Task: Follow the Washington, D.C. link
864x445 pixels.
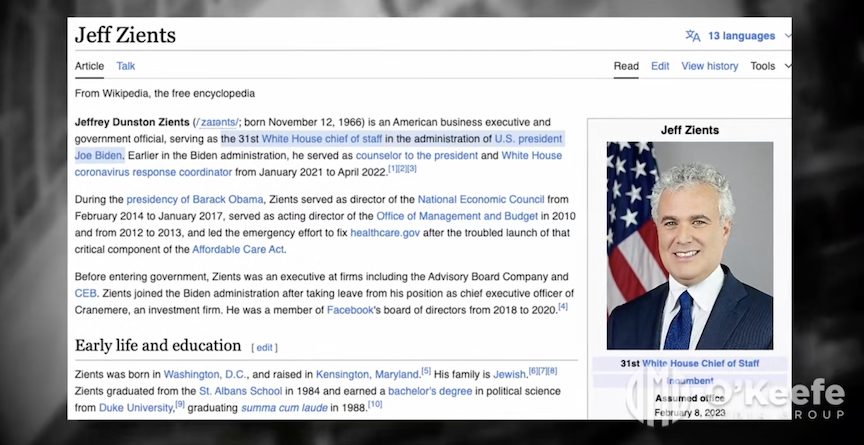Action: 206,375
